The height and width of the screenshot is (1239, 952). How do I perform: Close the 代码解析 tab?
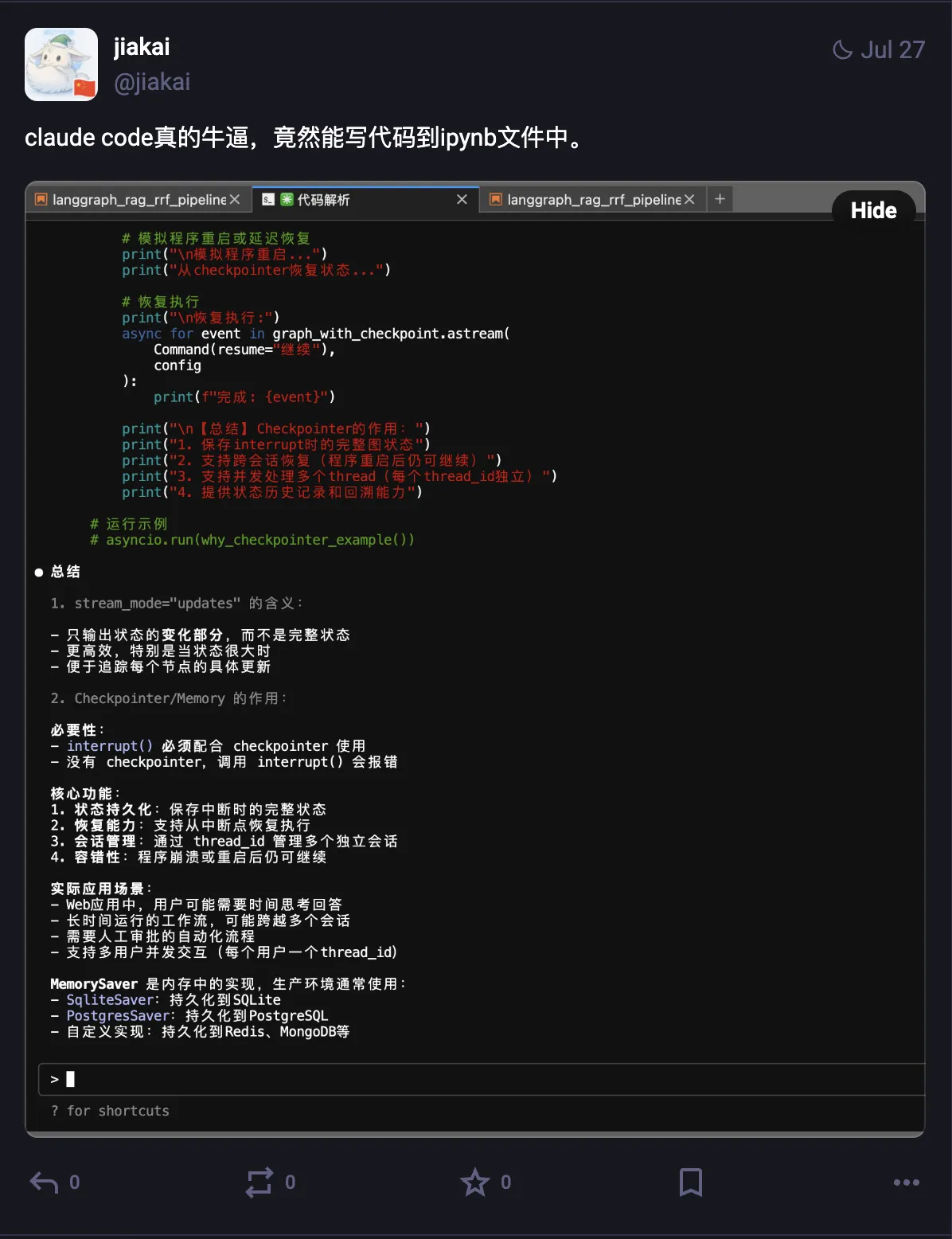coord(462,200)
